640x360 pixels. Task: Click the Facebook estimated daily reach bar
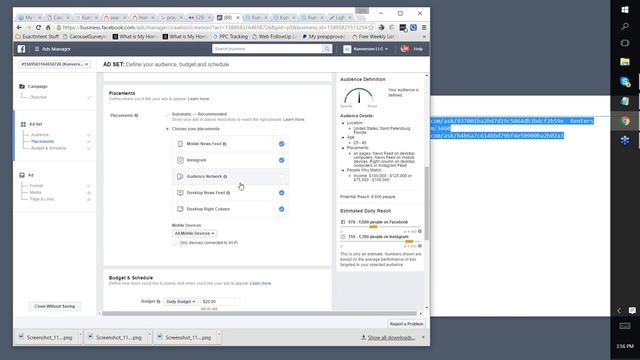tap(381, 227)
